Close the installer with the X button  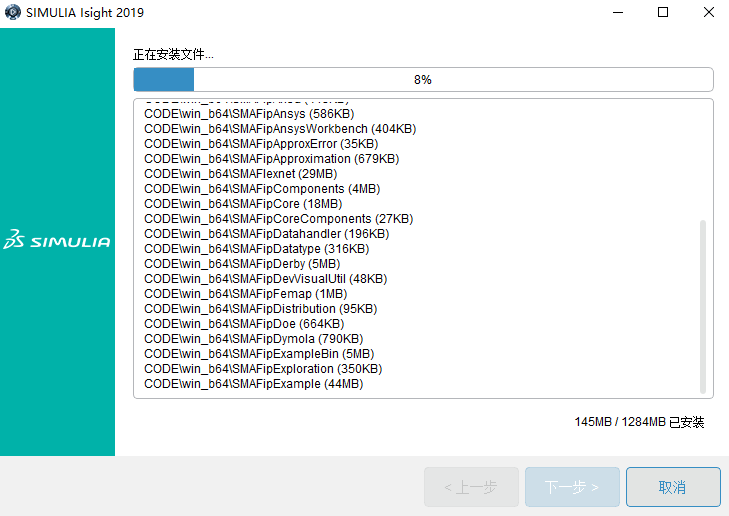tap(707, 13)
